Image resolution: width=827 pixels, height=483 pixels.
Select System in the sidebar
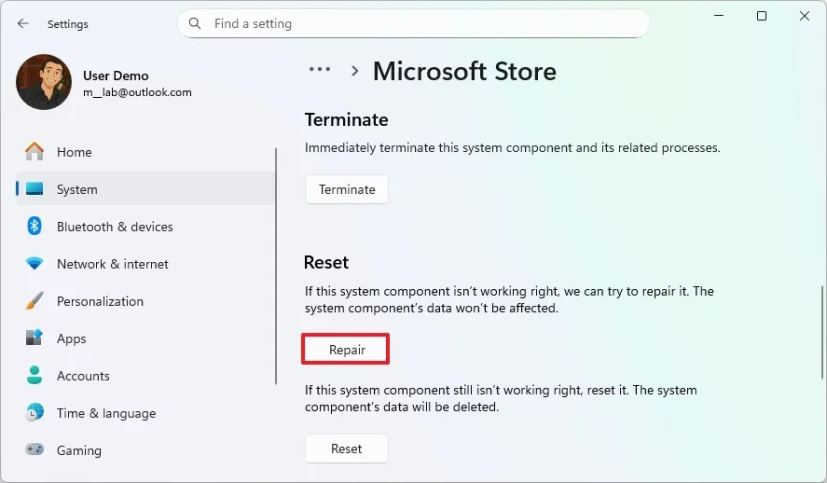146,189
